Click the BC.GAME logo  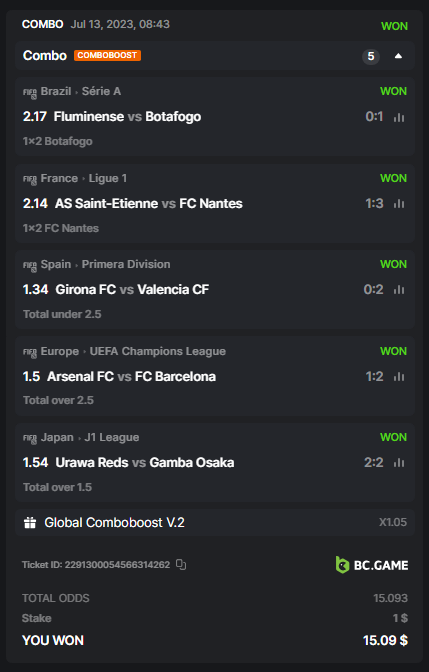(x=372, y=565)
